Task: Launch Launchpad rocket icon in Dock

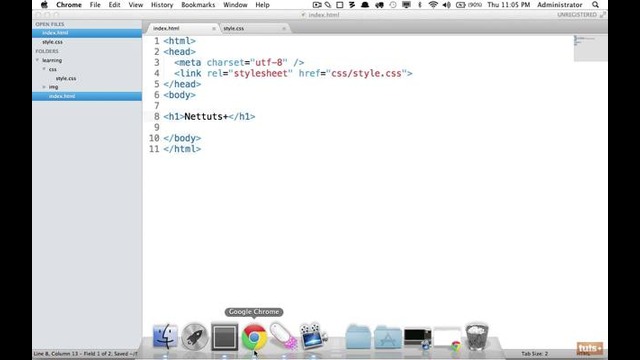Action: (x=194, y=337)
